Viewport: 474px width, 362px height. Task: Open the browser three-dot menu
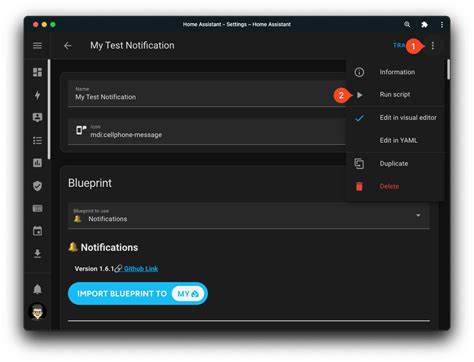pos(442,24)
